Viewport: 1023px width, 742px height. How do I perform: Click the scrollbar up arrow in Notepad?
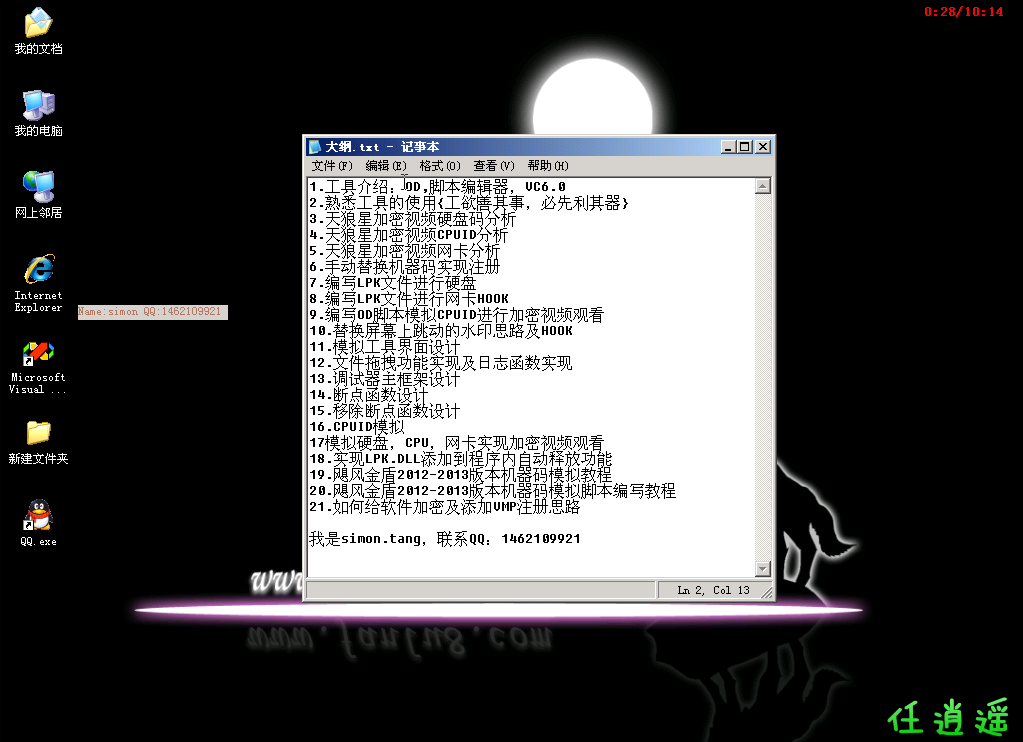763,186
